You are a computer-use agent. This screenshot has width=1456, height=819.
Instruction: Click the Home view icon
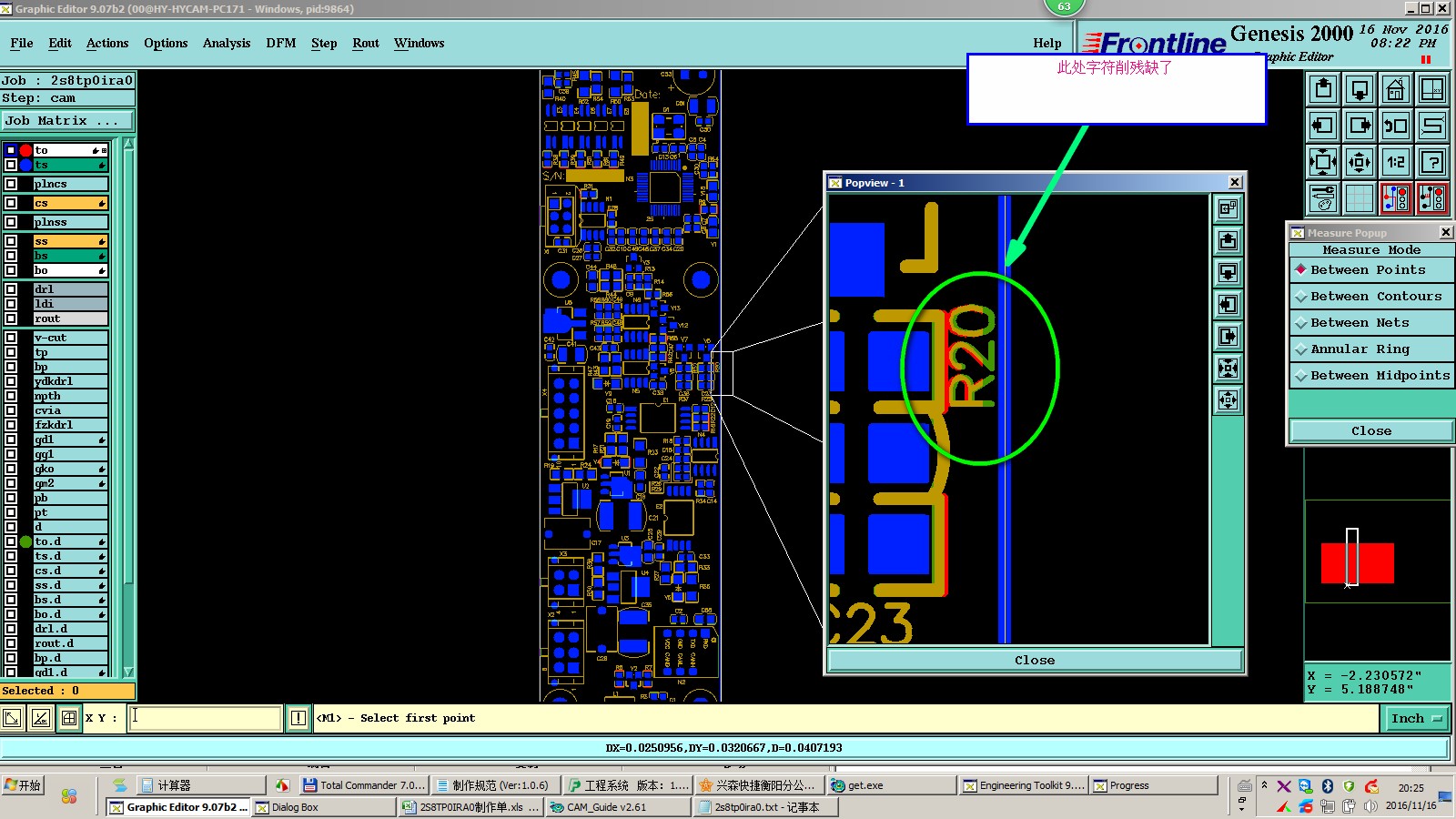click(1396, 89)
